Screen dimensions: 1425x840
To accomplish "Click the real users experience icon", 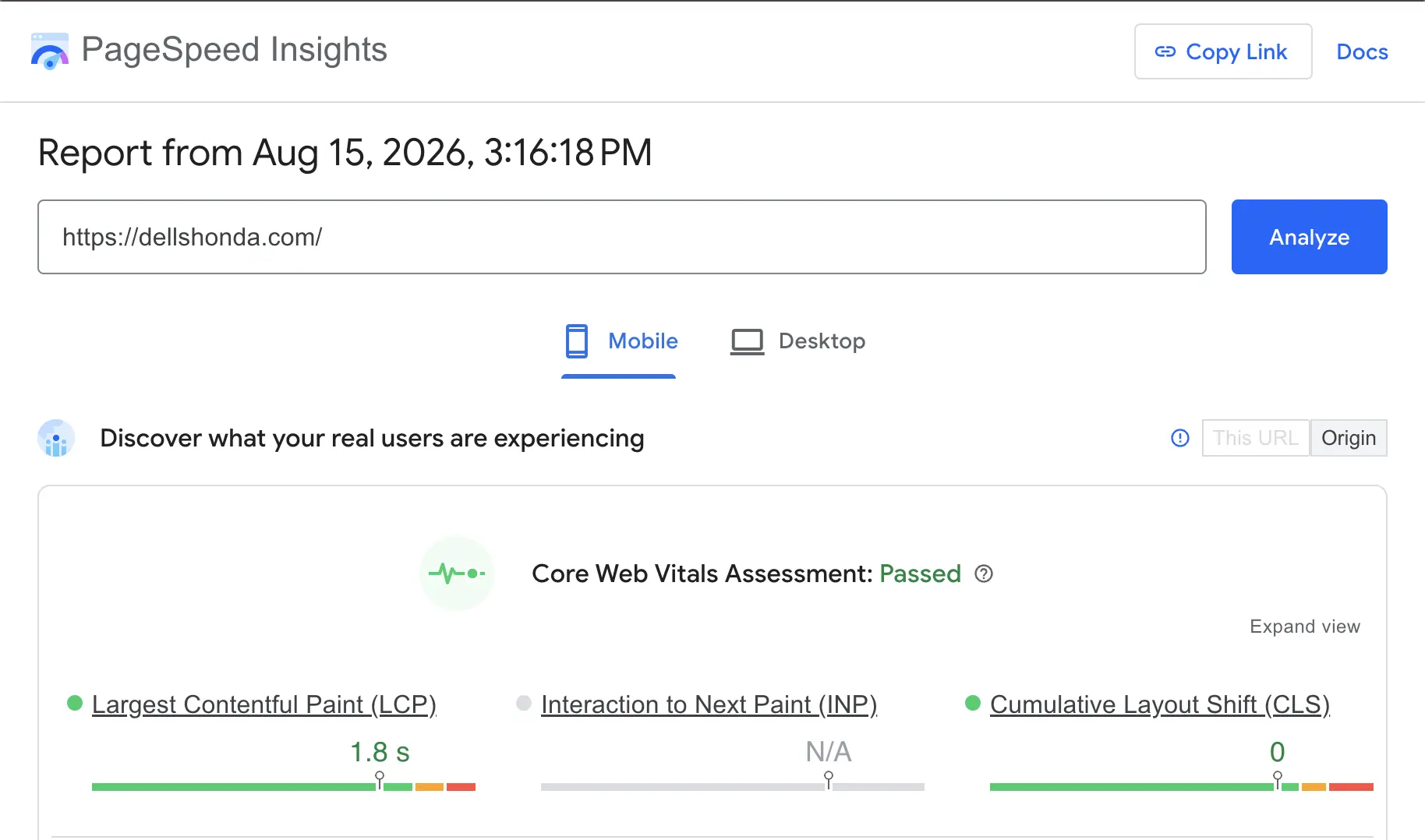I will click(x=56, y=438).
